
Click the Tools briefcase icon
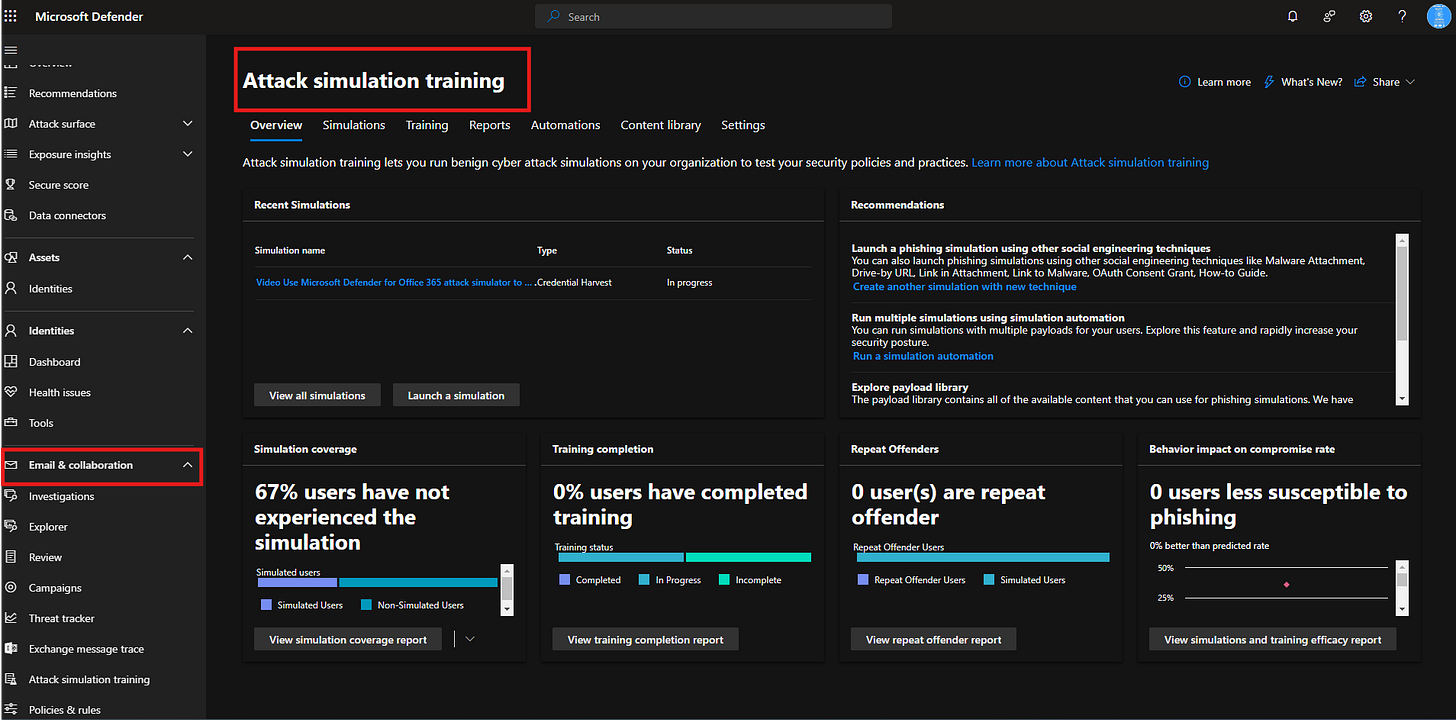[11, 422]
